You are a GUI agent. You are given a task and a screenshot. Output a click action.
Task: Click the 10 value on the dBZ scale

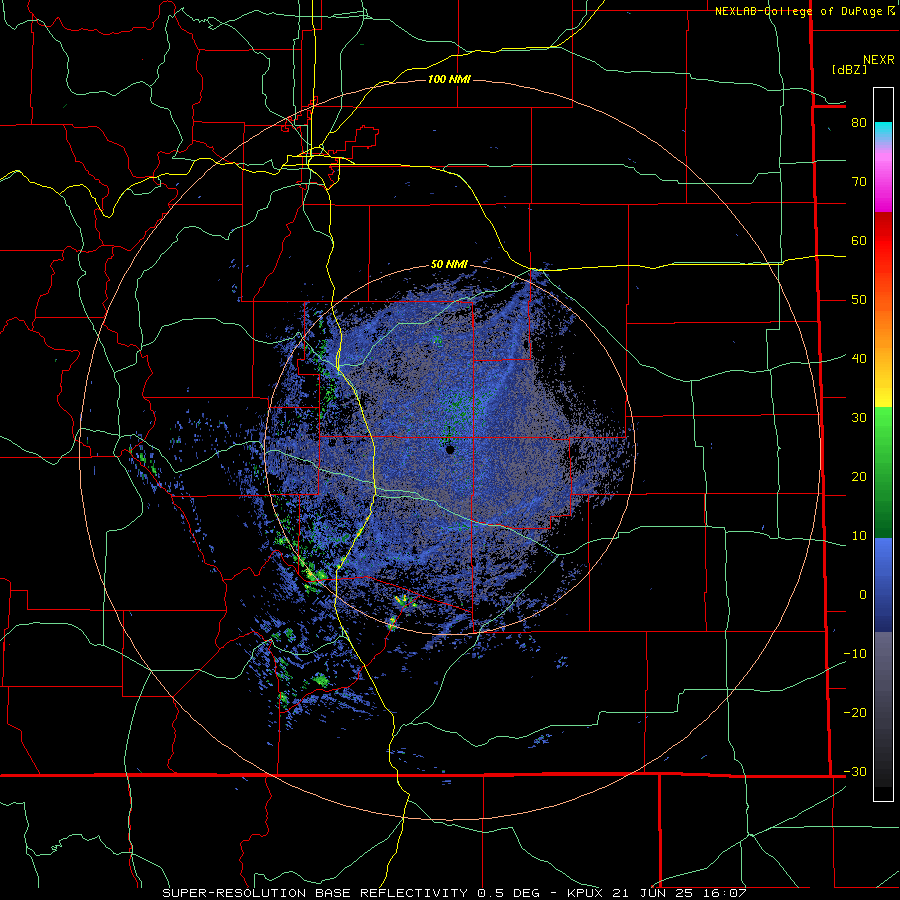[859, 536]
